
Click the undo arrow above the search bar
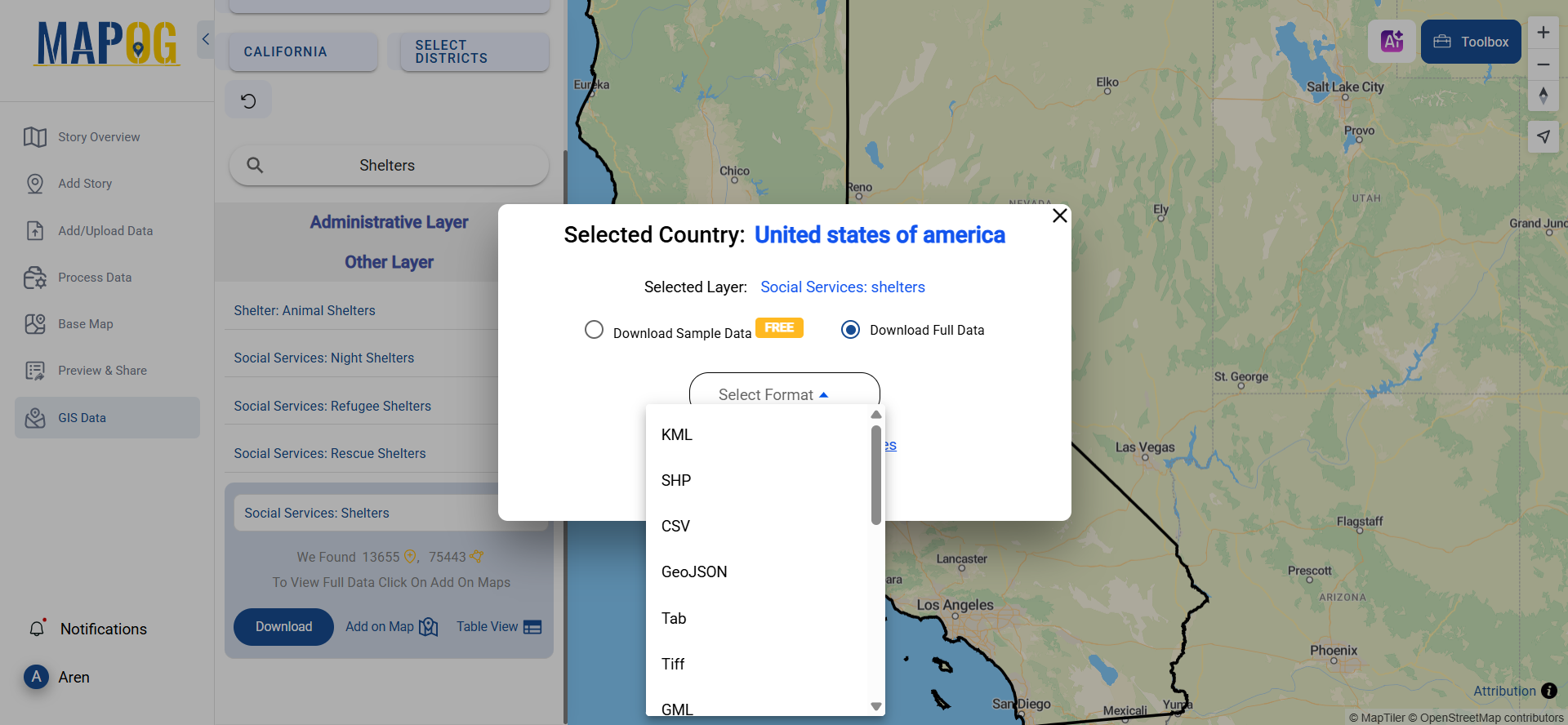(x=247, y=99)
